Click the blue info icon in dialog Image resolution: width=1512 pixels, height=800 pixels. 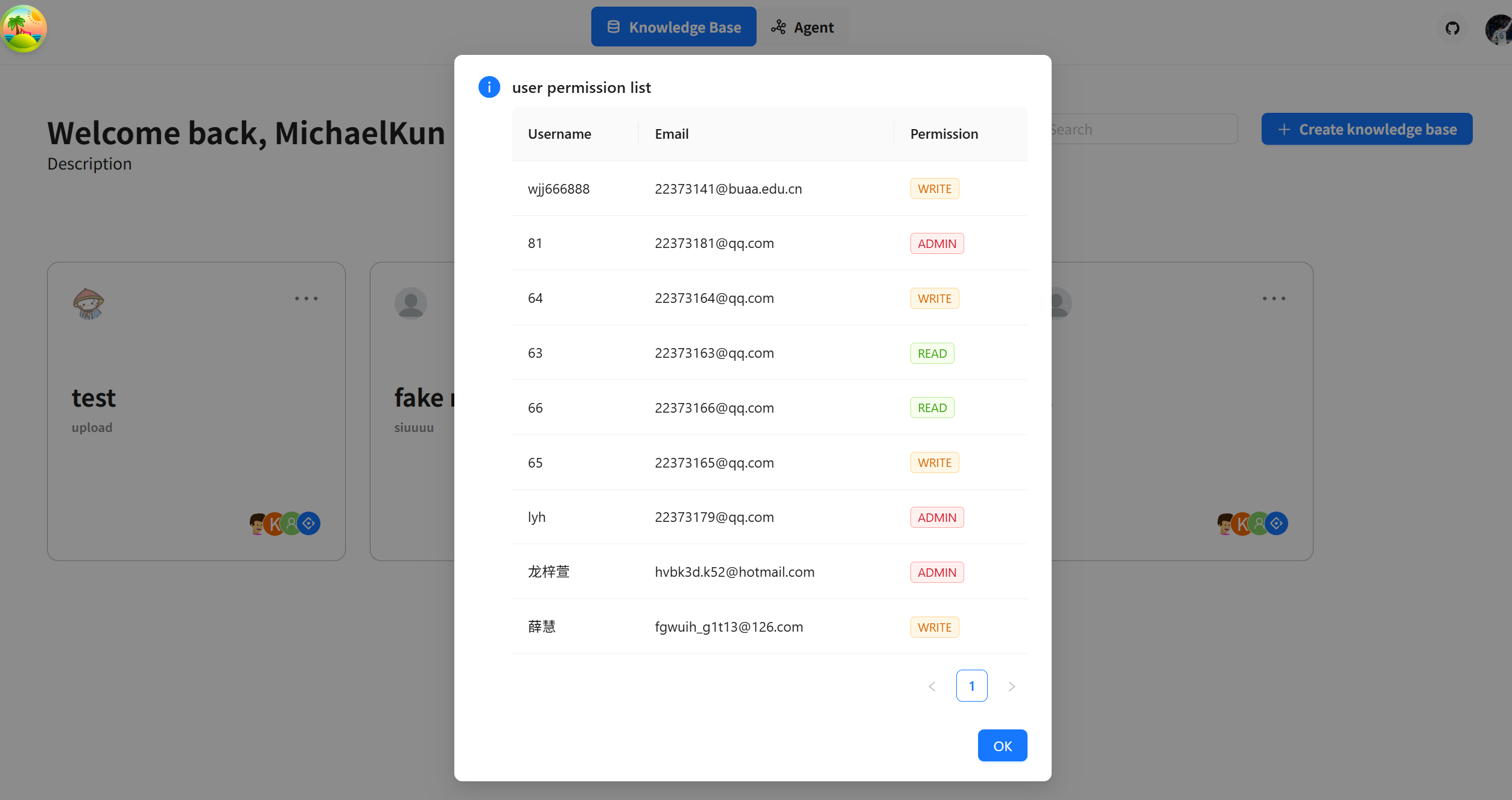pyautogui.click(x=489, y=87)
